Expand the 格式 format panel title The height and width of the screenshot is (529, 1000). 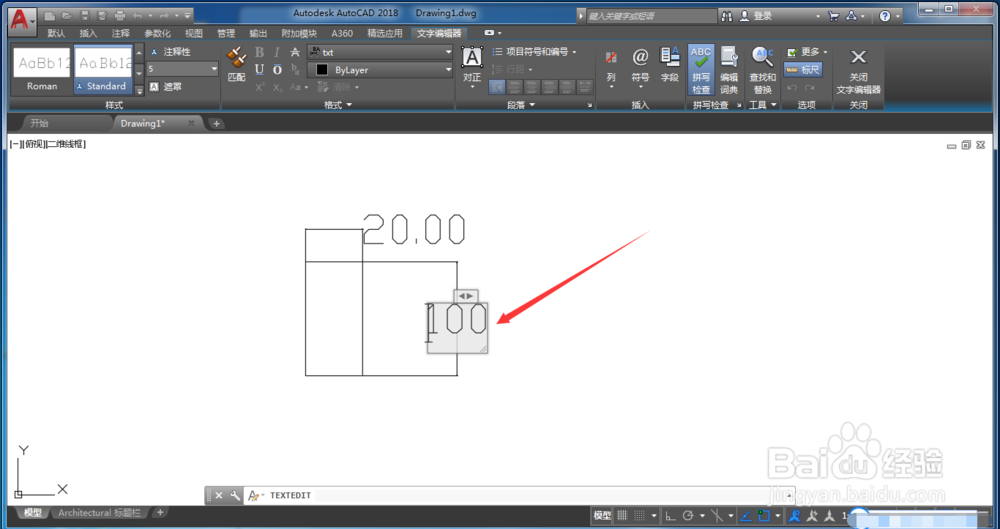pyautogui.click(x=338, y=105)
